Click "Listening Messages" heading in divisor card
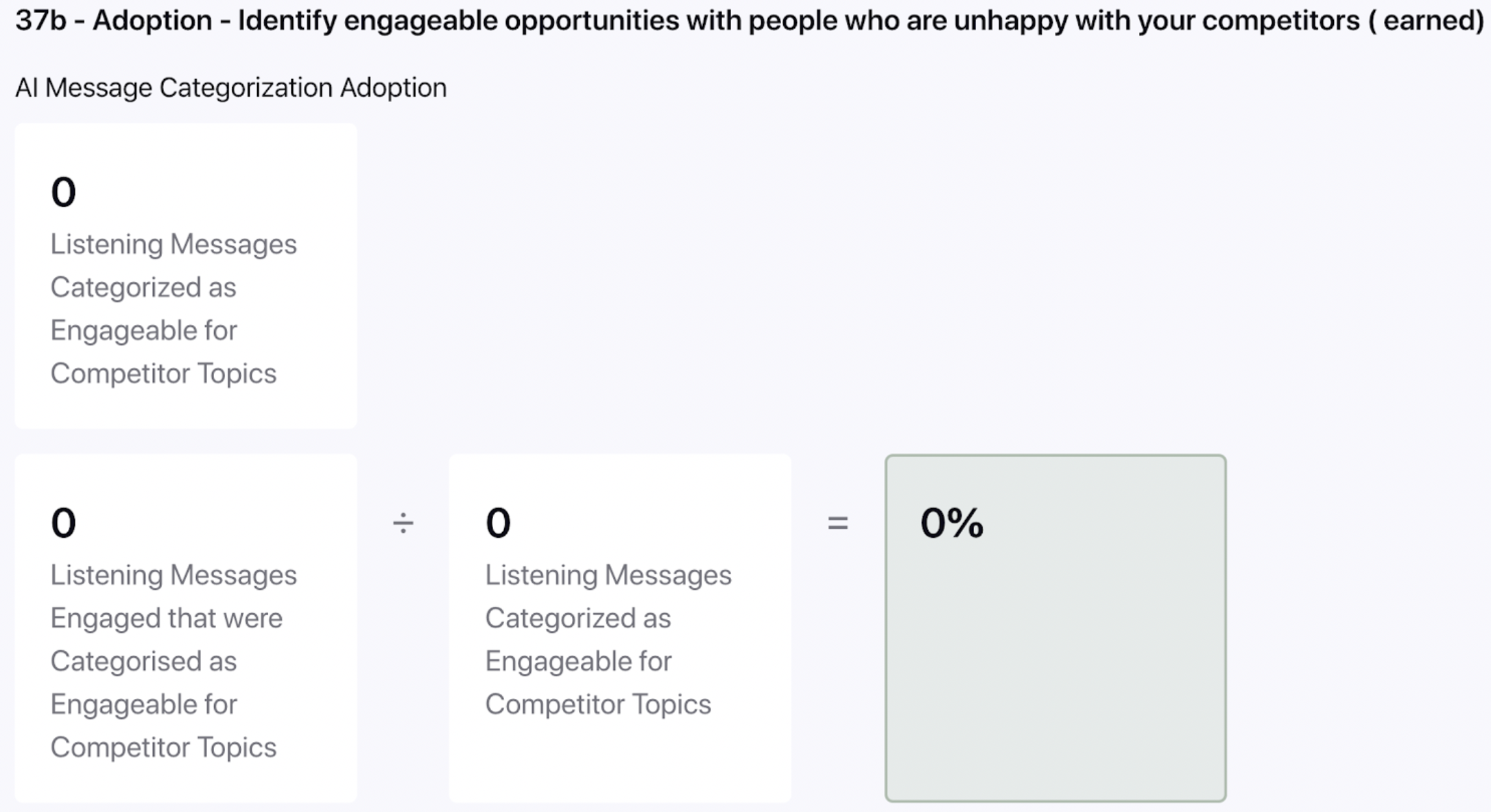 [x=608, y=575]
